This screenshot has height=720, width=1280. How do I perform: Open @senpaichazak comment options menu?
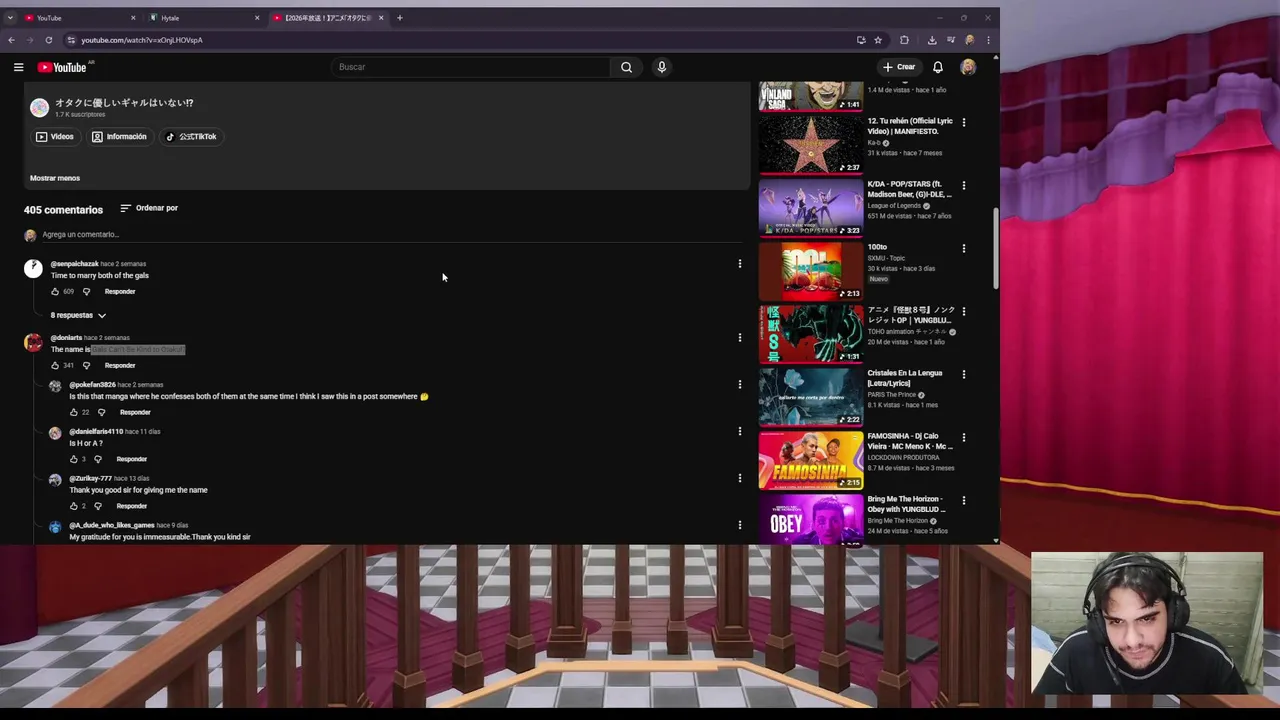coord(740,264)
